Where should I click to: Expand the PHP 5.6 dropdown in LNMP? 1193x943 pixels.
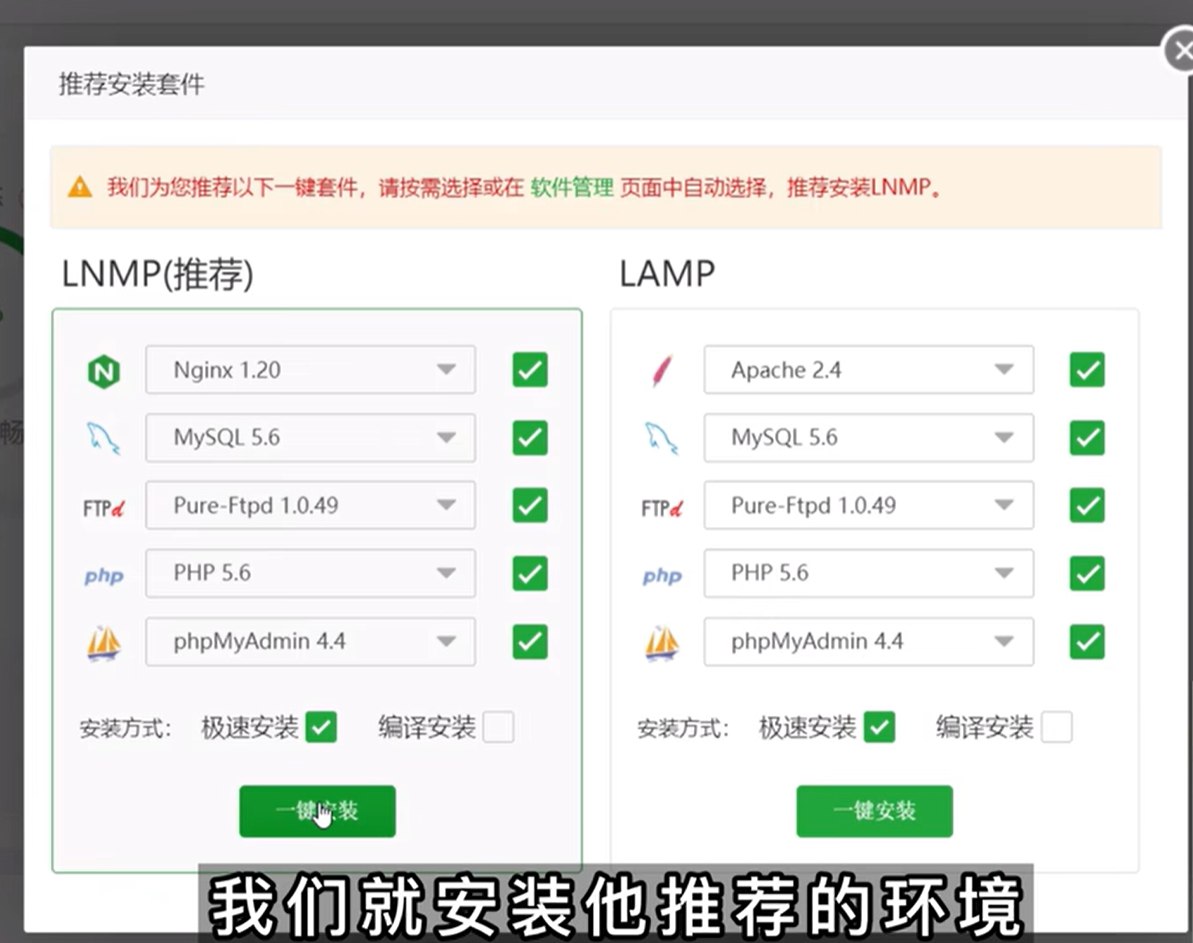click(x=310, y=573)
